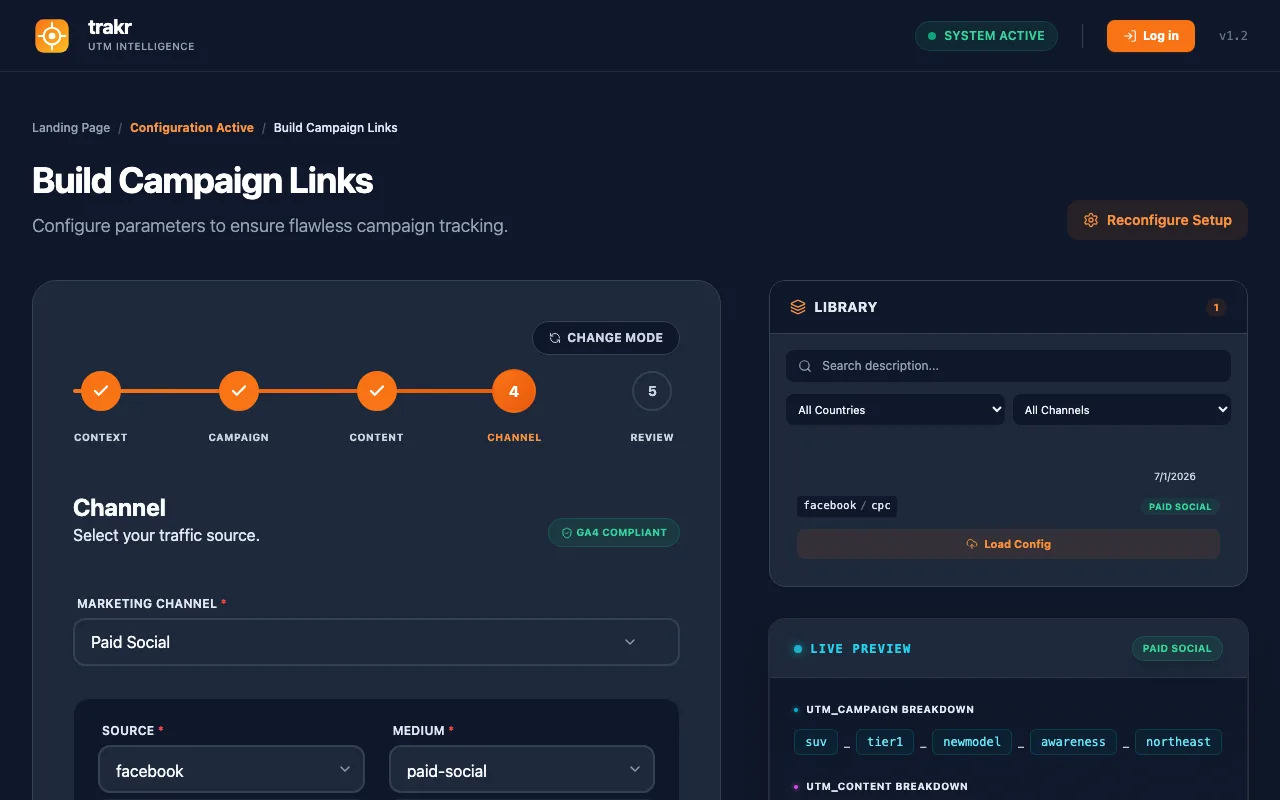
Task: Open the Medium dropdown showing paid-social
Action: (x=522, y=770)
